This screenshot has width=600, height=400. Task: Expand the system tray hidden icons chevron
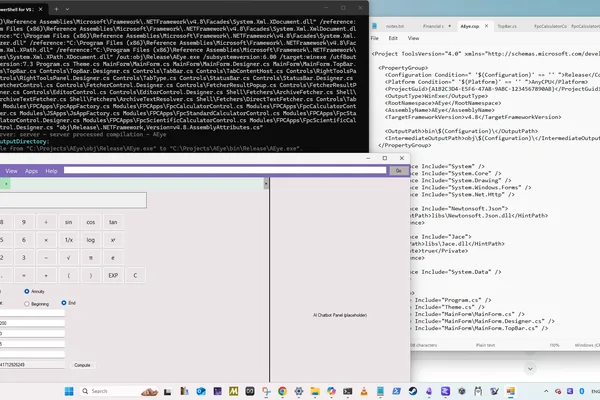(x=546, y=391)
